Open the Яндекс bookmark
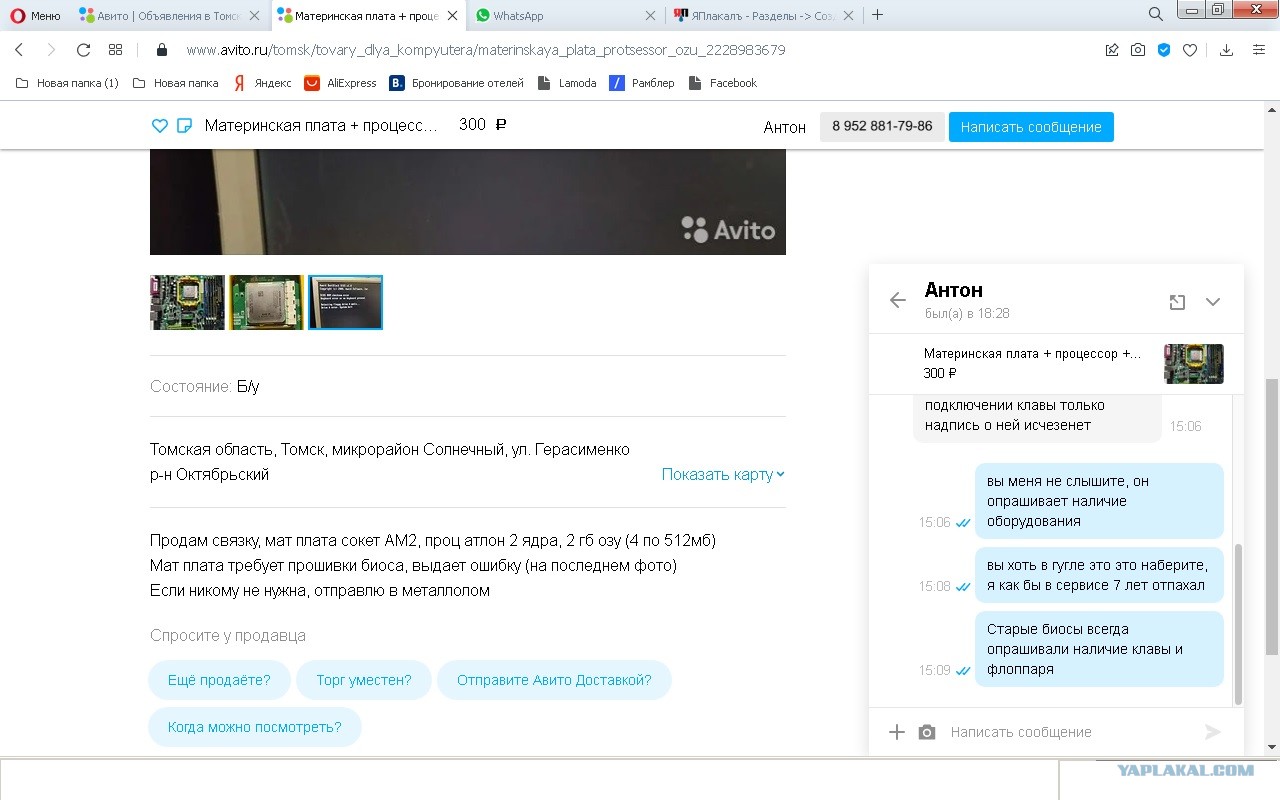1280x800 pixels. [x=263, y=83]
